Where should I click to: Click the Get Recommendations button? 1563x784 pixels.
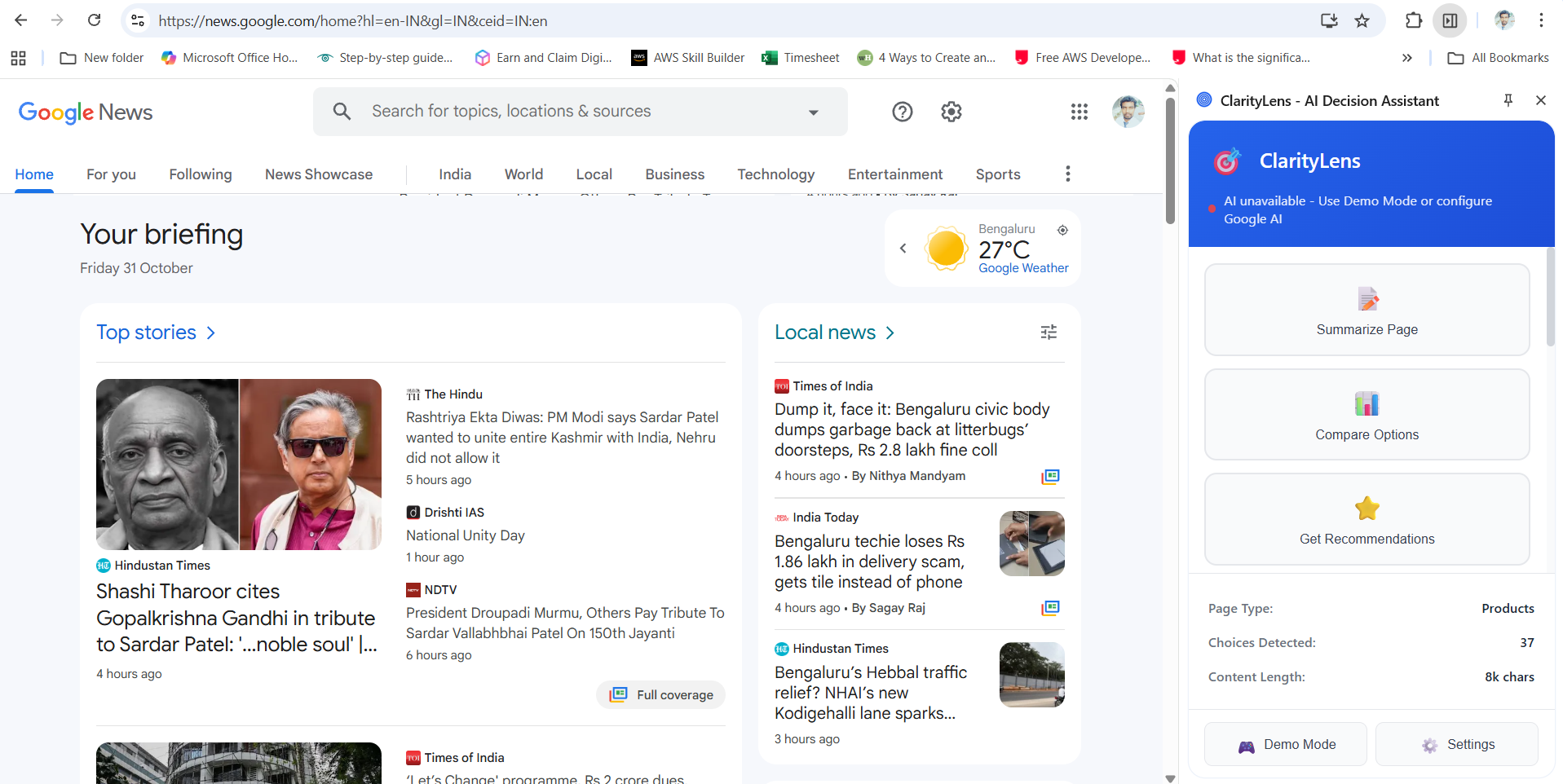click(1367, 519)
